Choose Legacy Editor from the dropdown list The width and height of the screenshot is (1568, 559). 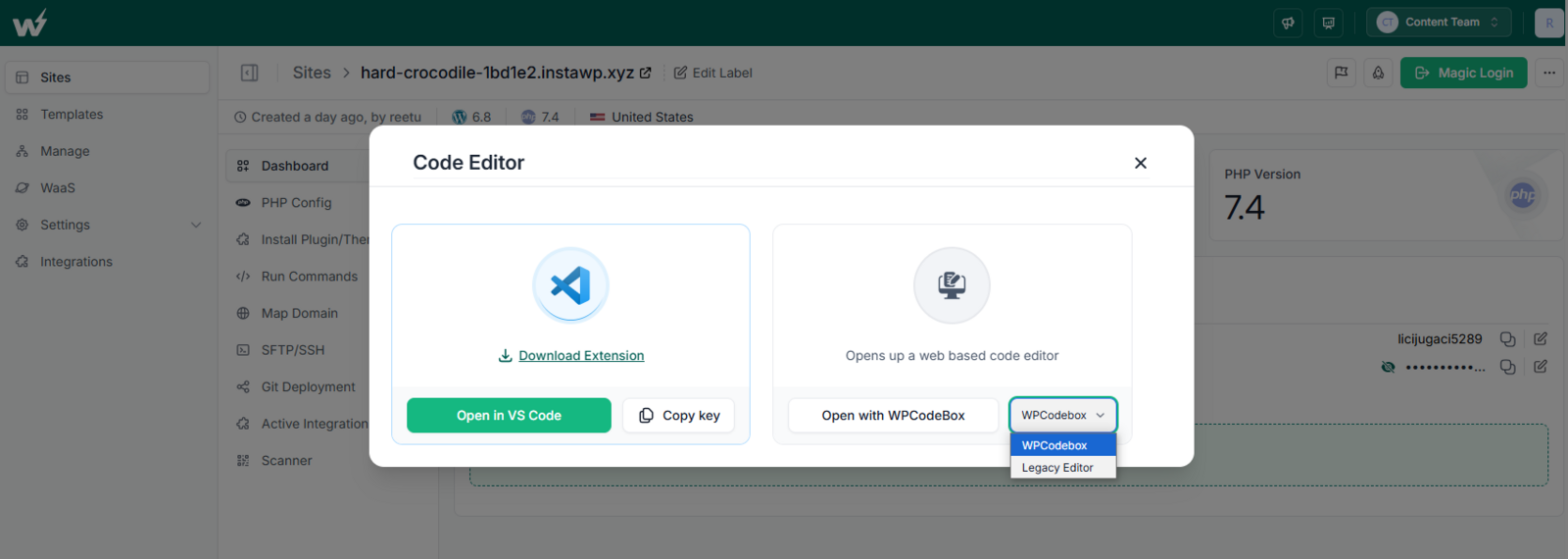[x=1063, y=468]
